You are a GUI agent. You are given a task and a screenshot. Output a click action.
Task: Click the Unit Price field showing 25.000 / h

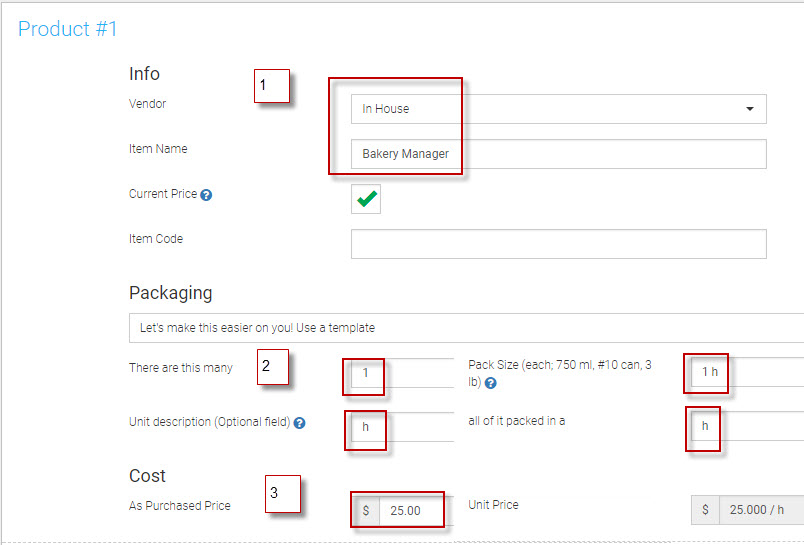pyautogui.click(x=760, y=510)
